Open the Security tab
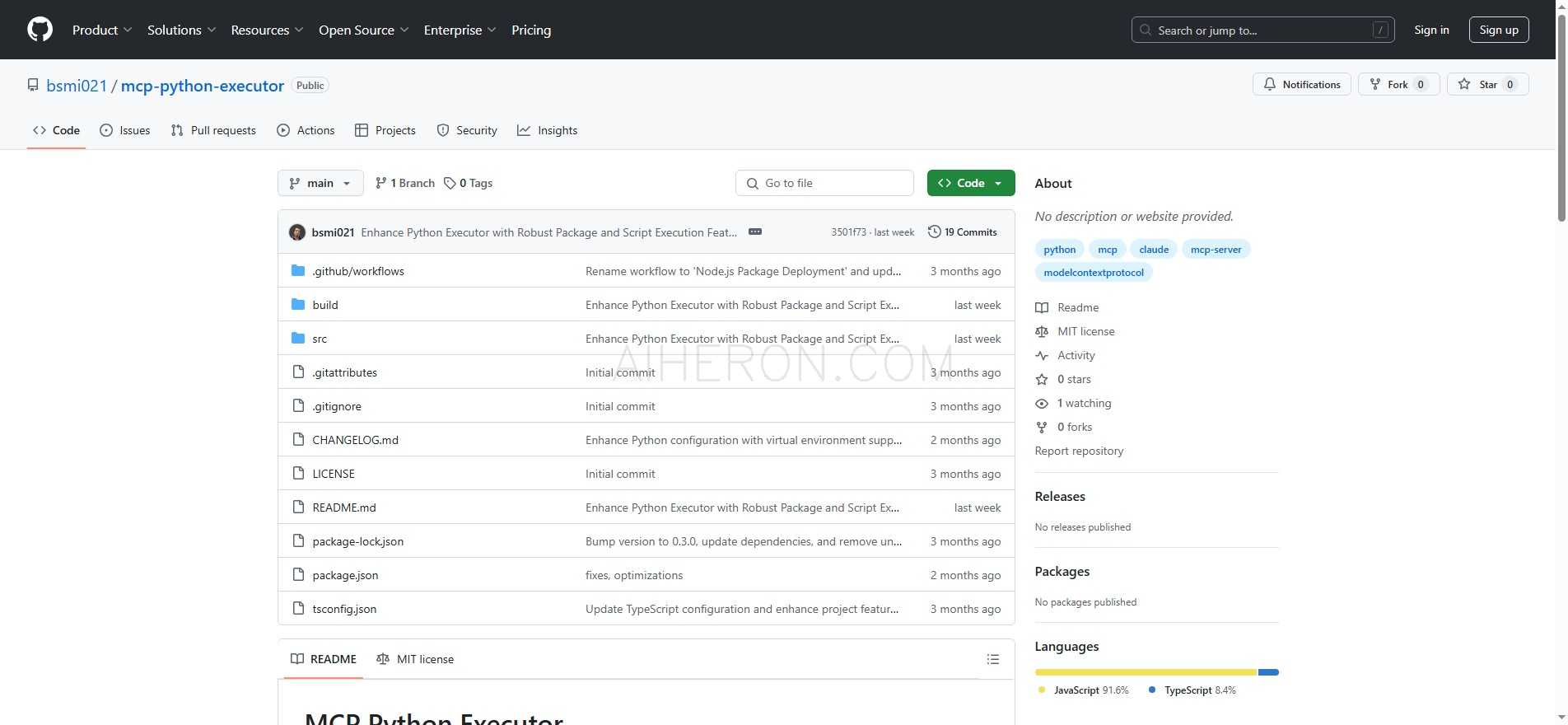This screenshot has height=725, width=1568. [467, 130]
